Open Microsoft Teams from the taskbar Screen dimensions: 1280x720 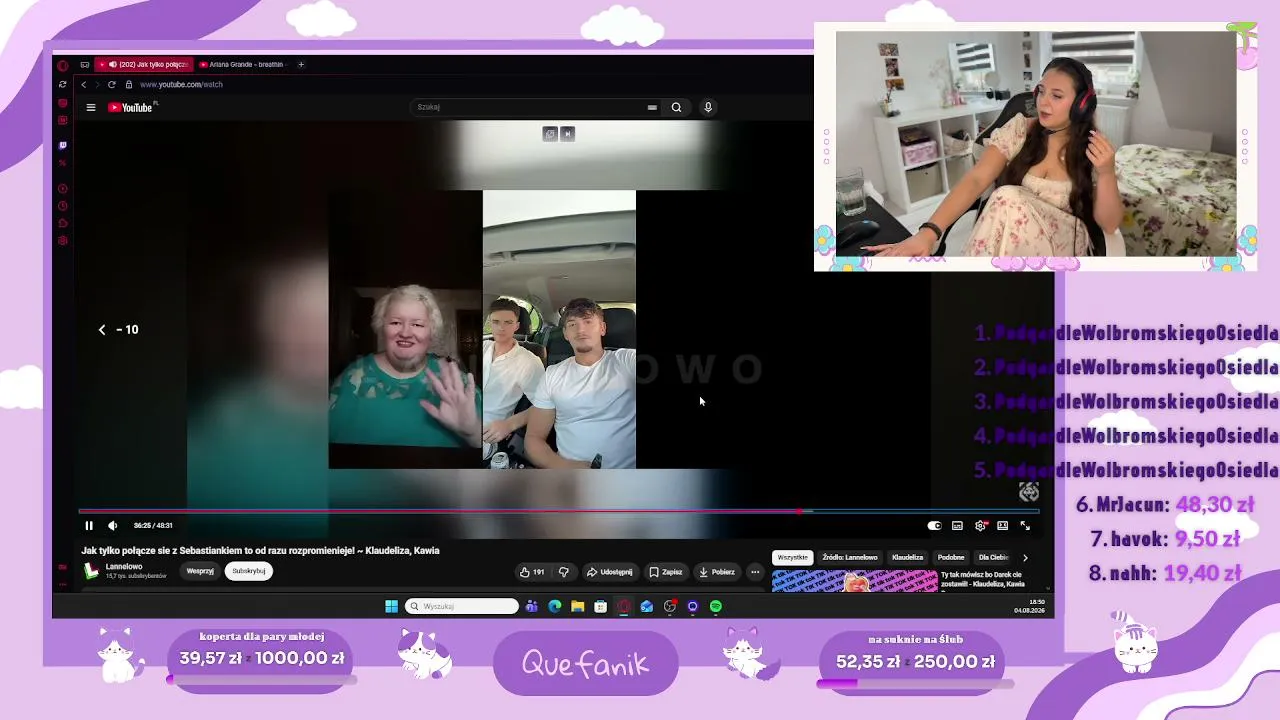point(532,606)
